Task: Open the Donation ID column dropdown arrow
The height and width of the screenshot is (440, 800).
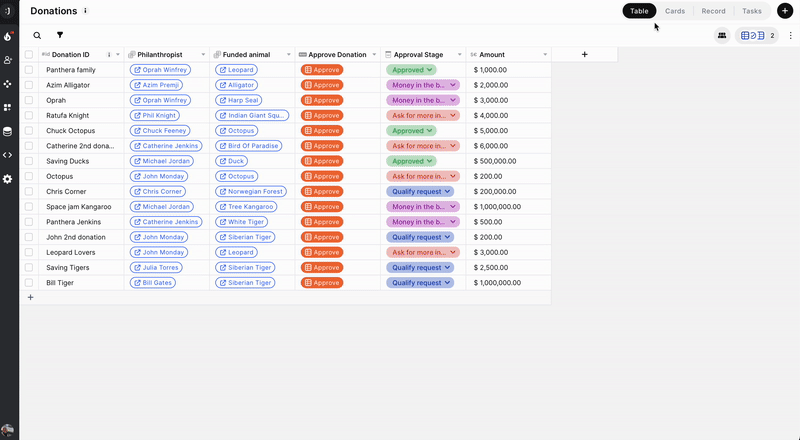Action: [x=118, y=55]
